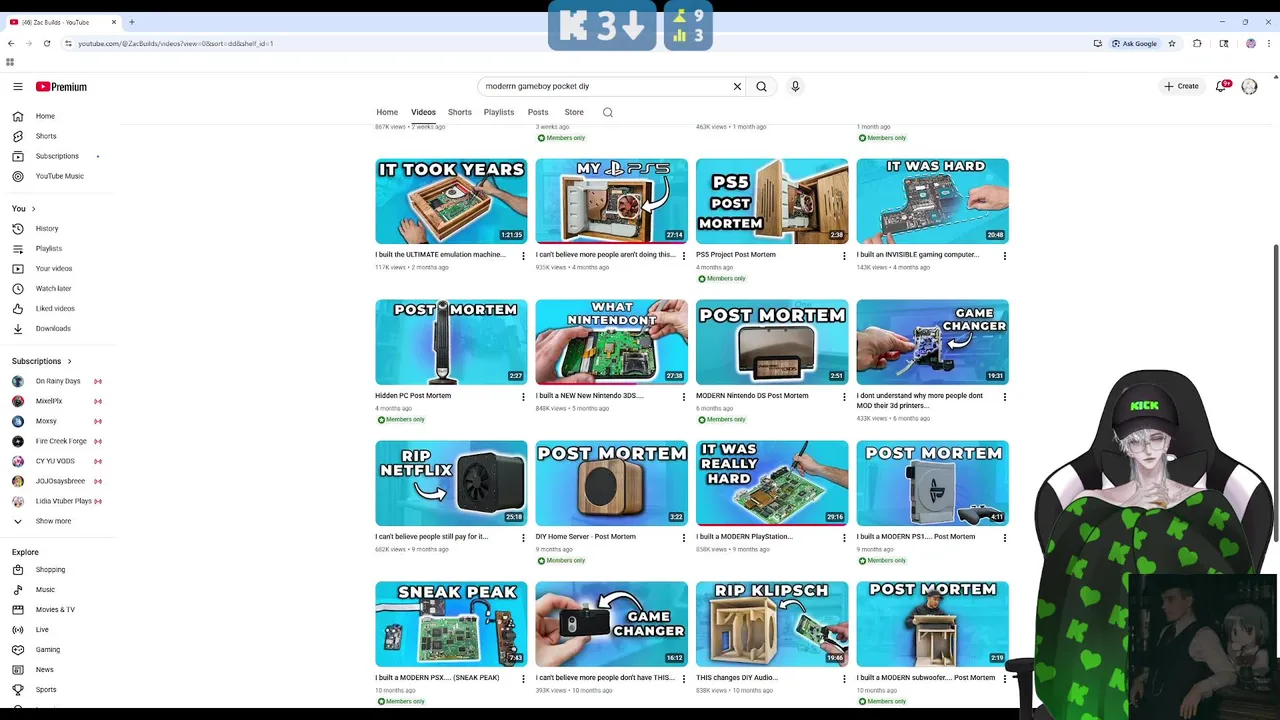The image size is (1280, 720).
Task: Open the SNEAK PEAK PSX video thumbnail
Action: [451, 624]
